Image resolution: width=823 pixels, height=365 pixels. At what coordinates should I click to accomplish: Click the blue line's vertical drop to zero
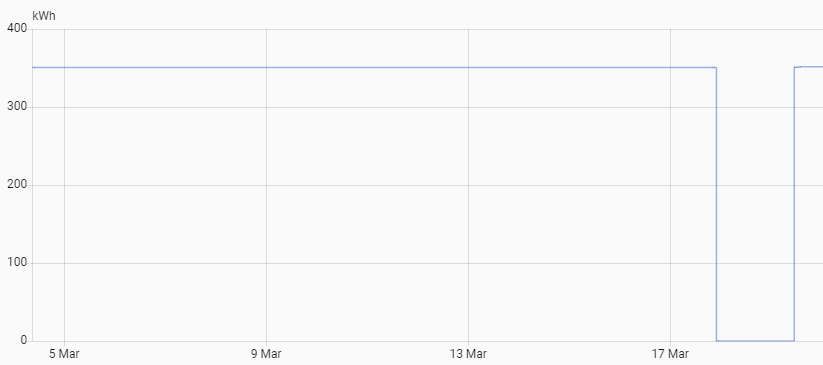716,204
